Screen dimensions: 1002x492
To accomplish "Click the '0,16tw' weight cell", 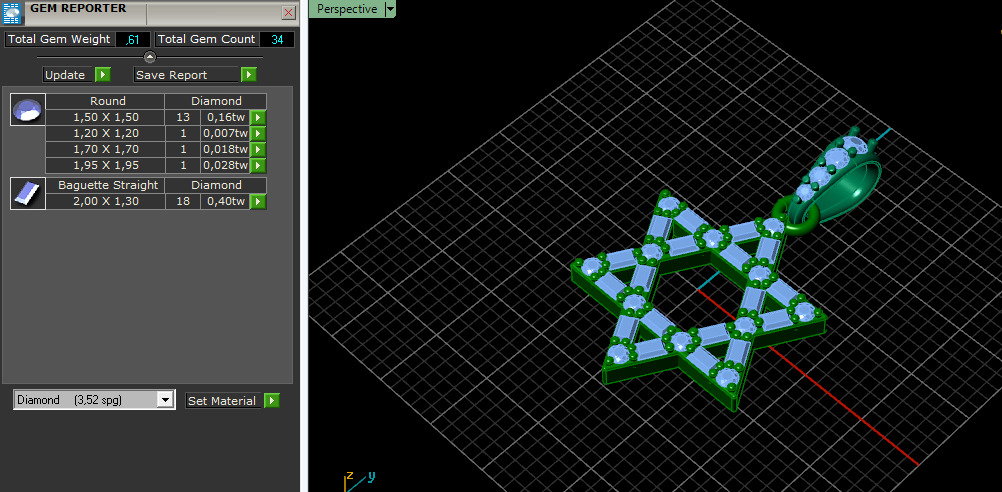I will [225, 118].
